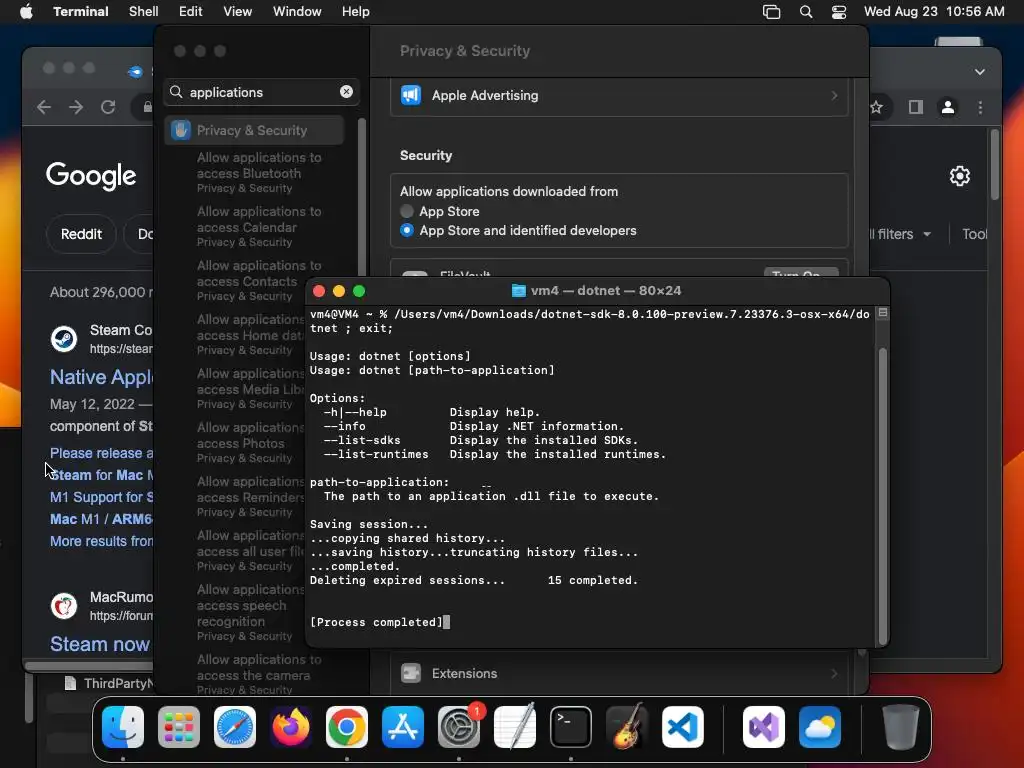Open Chrome tab search chevron
1024x768 pixels.
[x=980, y=72]
